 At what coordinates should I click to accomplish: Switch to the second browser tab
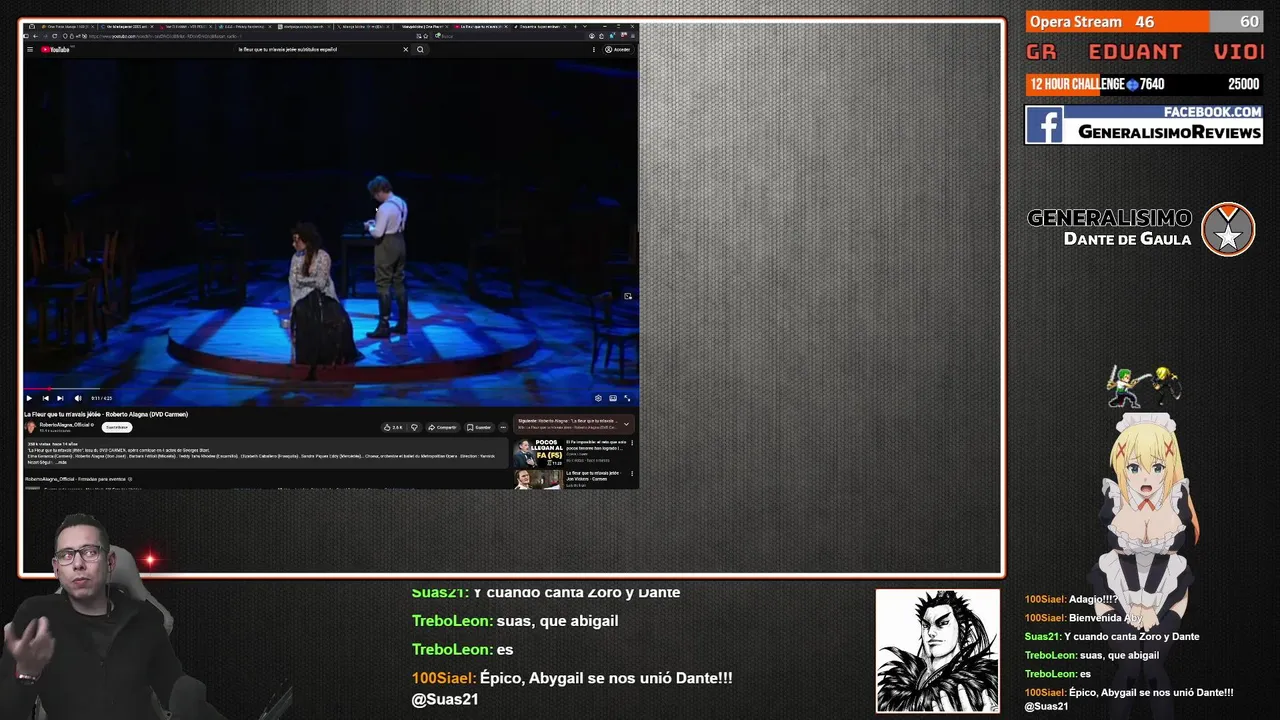tap(128, 27)
